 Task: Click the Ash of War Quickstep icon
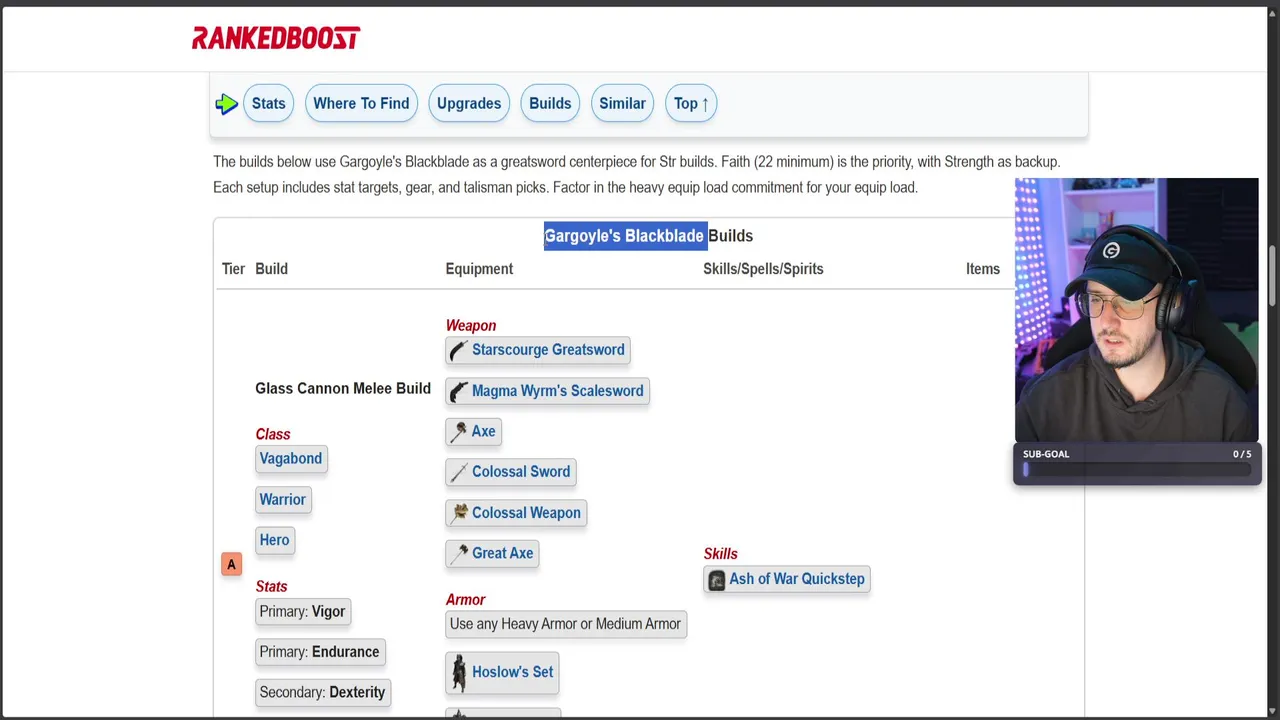click(x=716, y=580)
